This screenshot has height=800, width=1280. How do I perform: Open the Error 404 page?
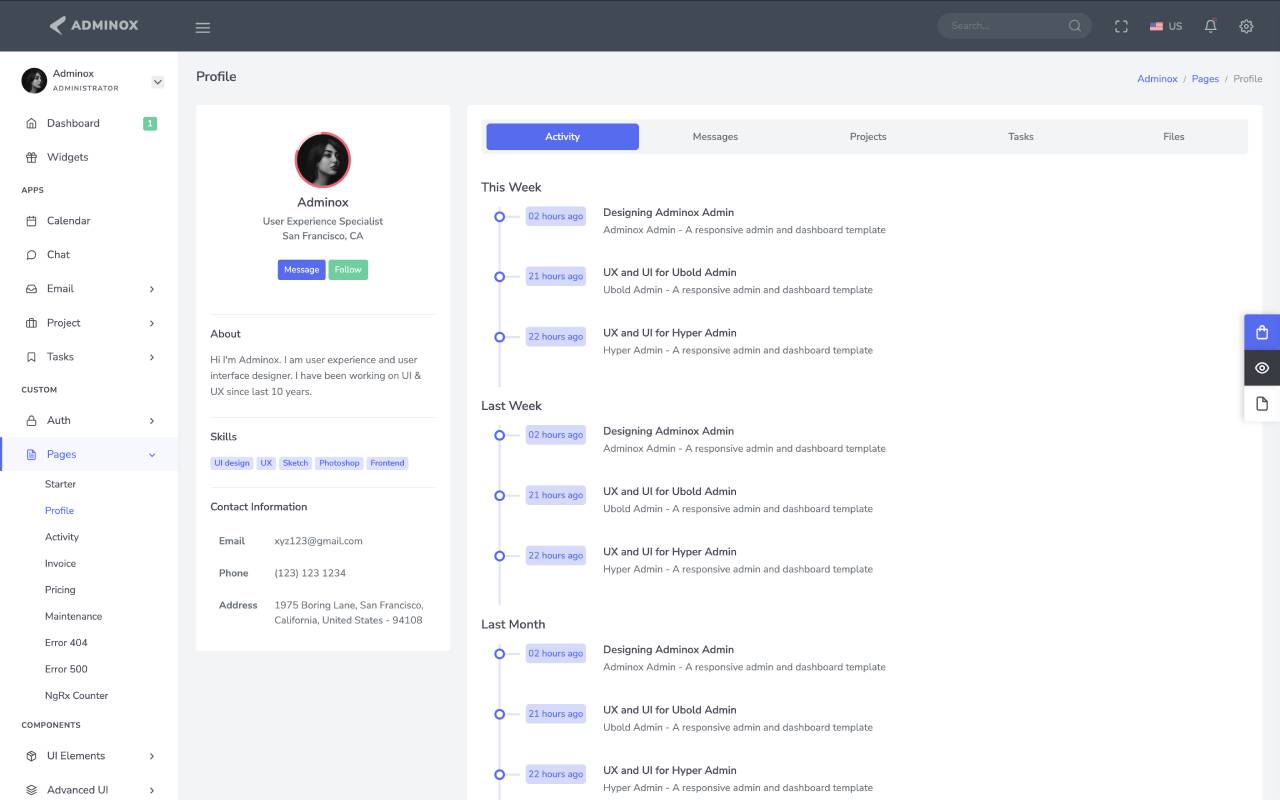click(x=66, y=643)
